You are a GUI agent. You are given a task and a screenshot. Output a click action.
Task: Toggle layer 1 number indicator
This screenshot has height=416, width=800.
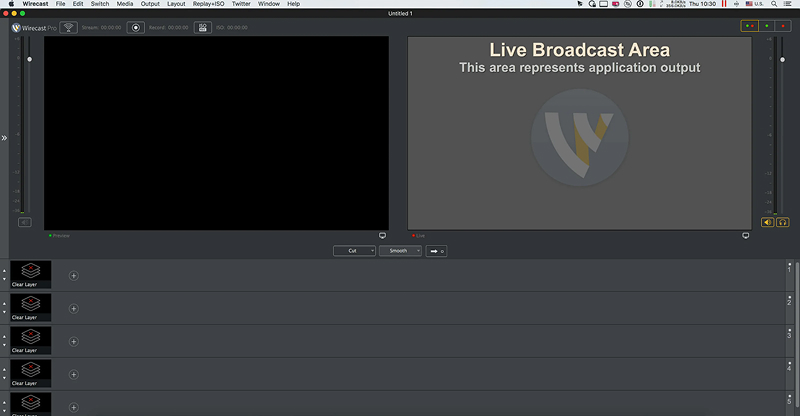click(789, 268)
